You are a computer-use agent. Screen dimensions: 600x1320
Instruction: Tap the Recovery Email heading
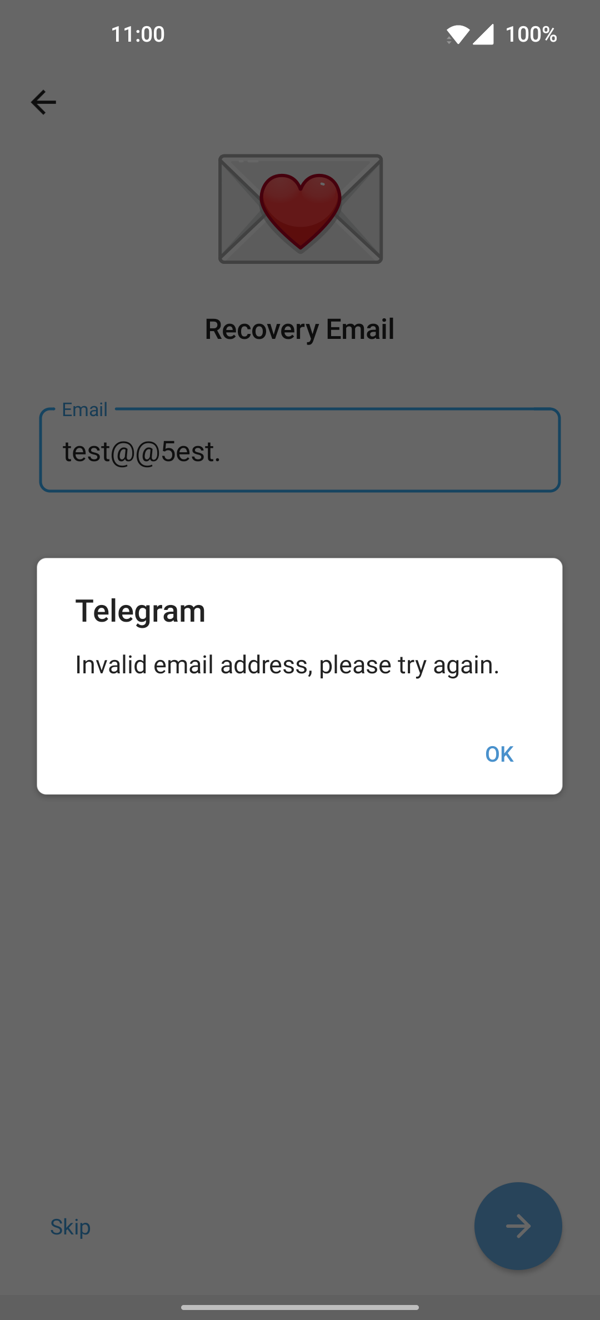[300, 329]
